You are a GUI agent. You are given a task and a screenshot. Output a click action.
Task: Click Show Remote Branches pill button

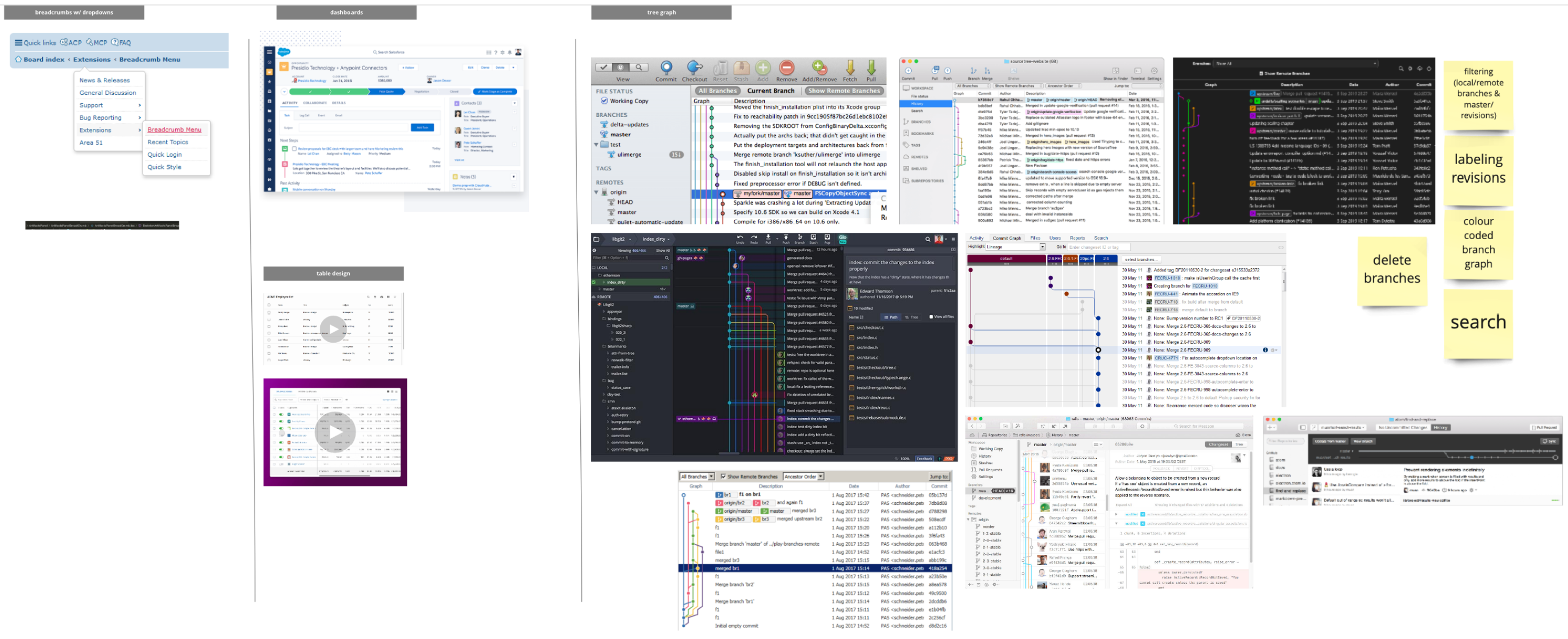[x=844, y=91]
